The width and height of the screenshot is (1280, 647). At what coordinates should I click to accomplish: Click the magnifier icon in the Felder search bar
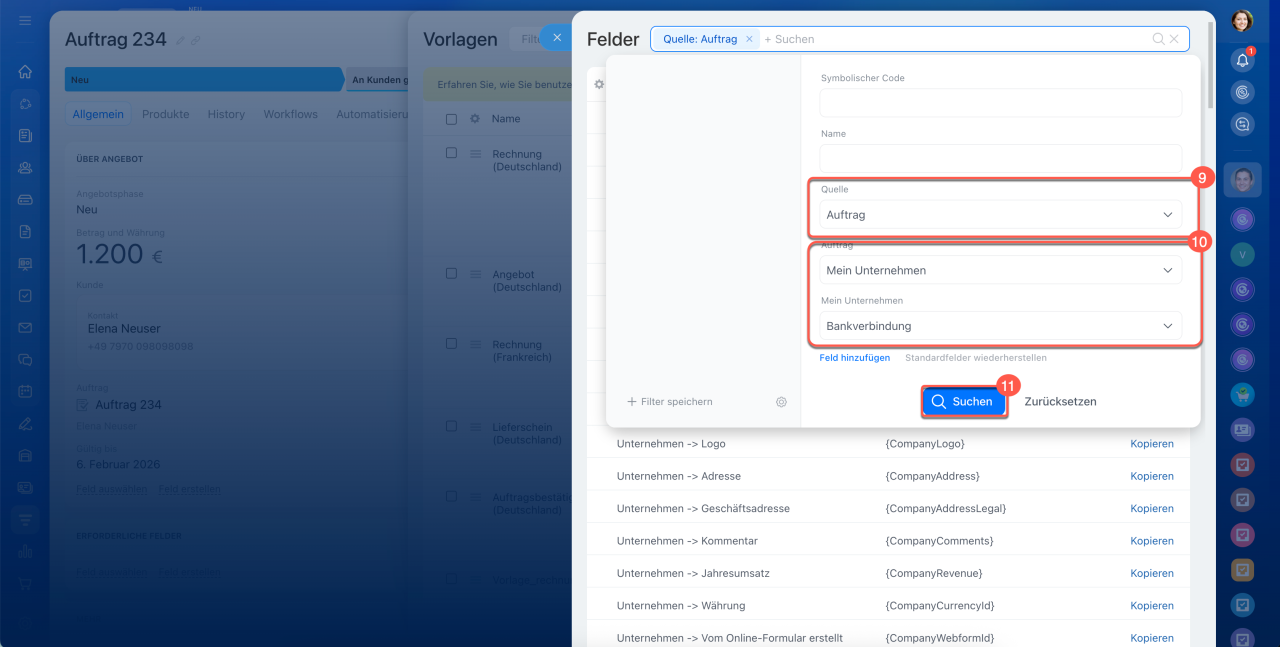coord(1158,39)
